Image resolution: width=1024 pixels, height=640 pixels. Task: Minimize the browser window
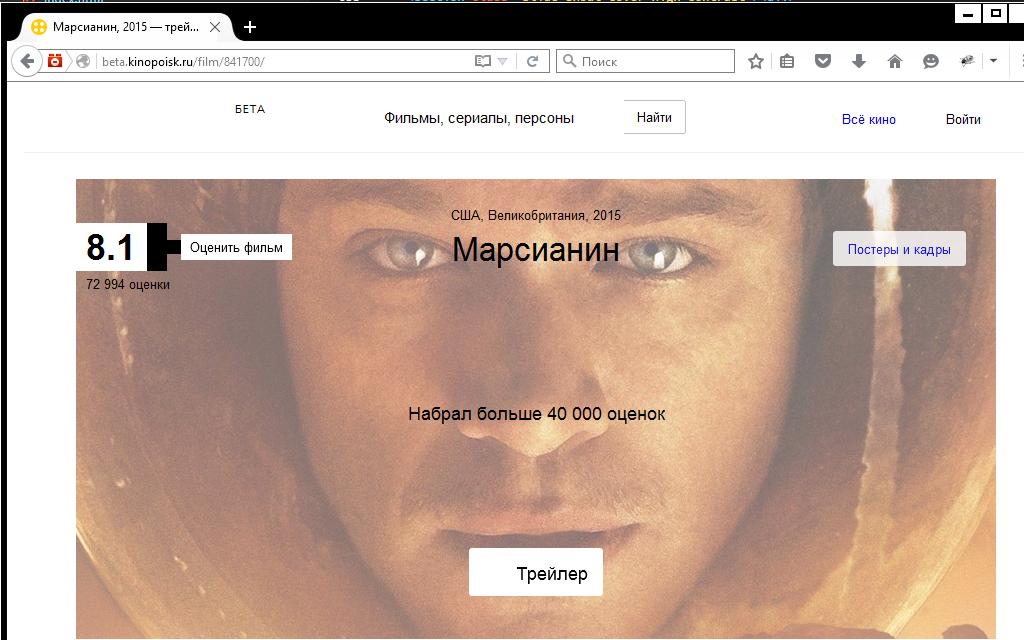967,14
